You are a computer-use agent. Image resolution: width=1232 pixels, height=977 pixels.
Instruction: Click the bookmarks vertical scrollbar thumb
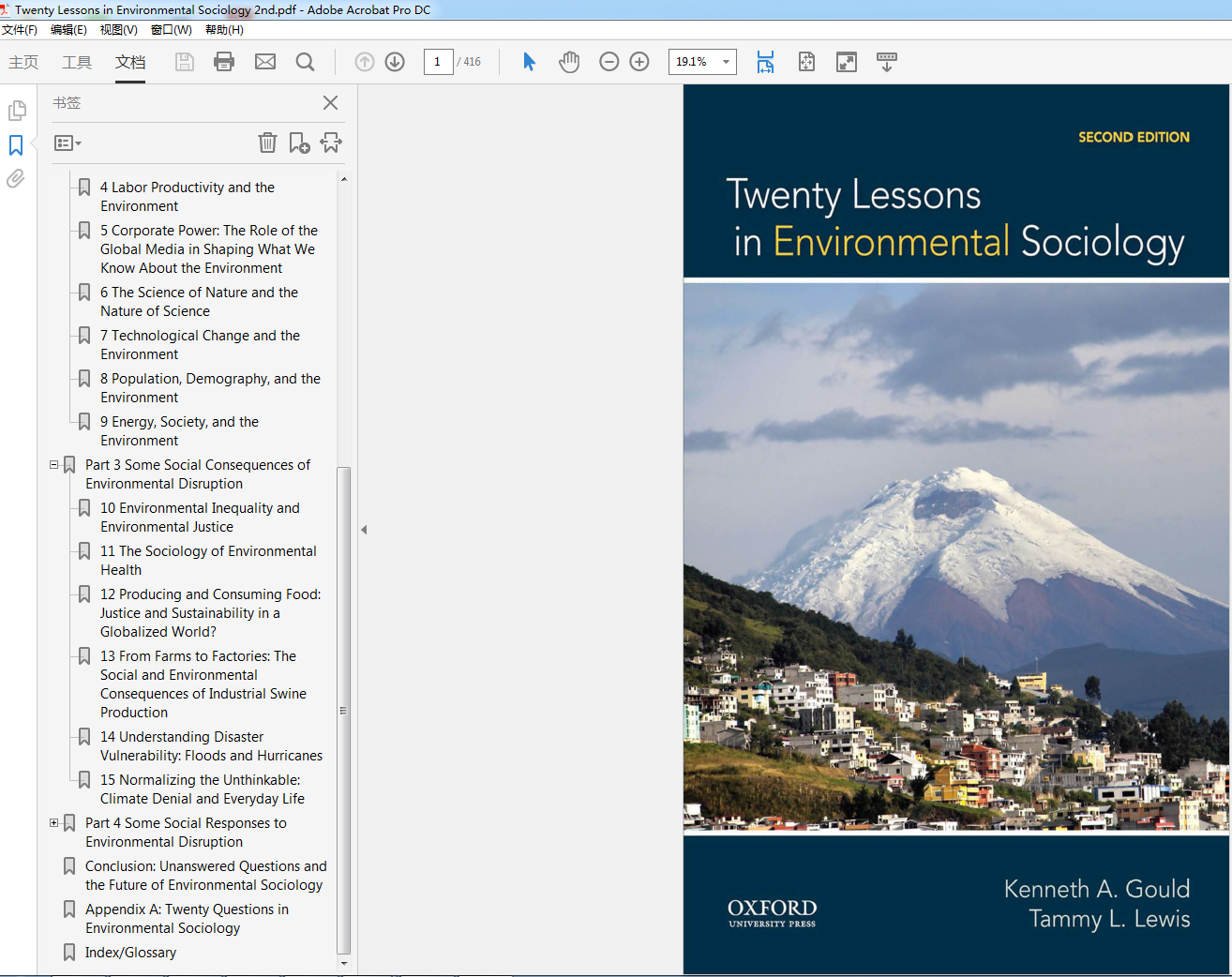tap(343, 710)
